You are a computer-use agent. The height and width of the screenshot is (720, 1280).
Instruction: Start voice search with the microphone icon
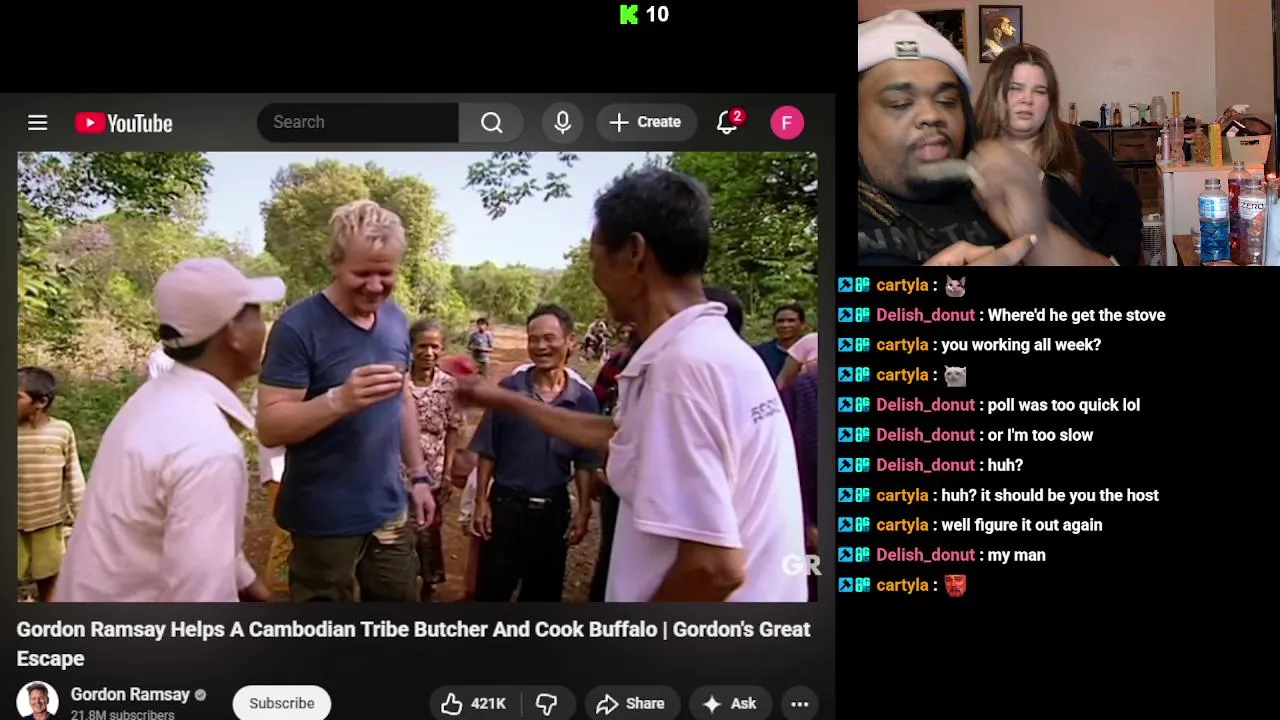click(x=563, y=122)
